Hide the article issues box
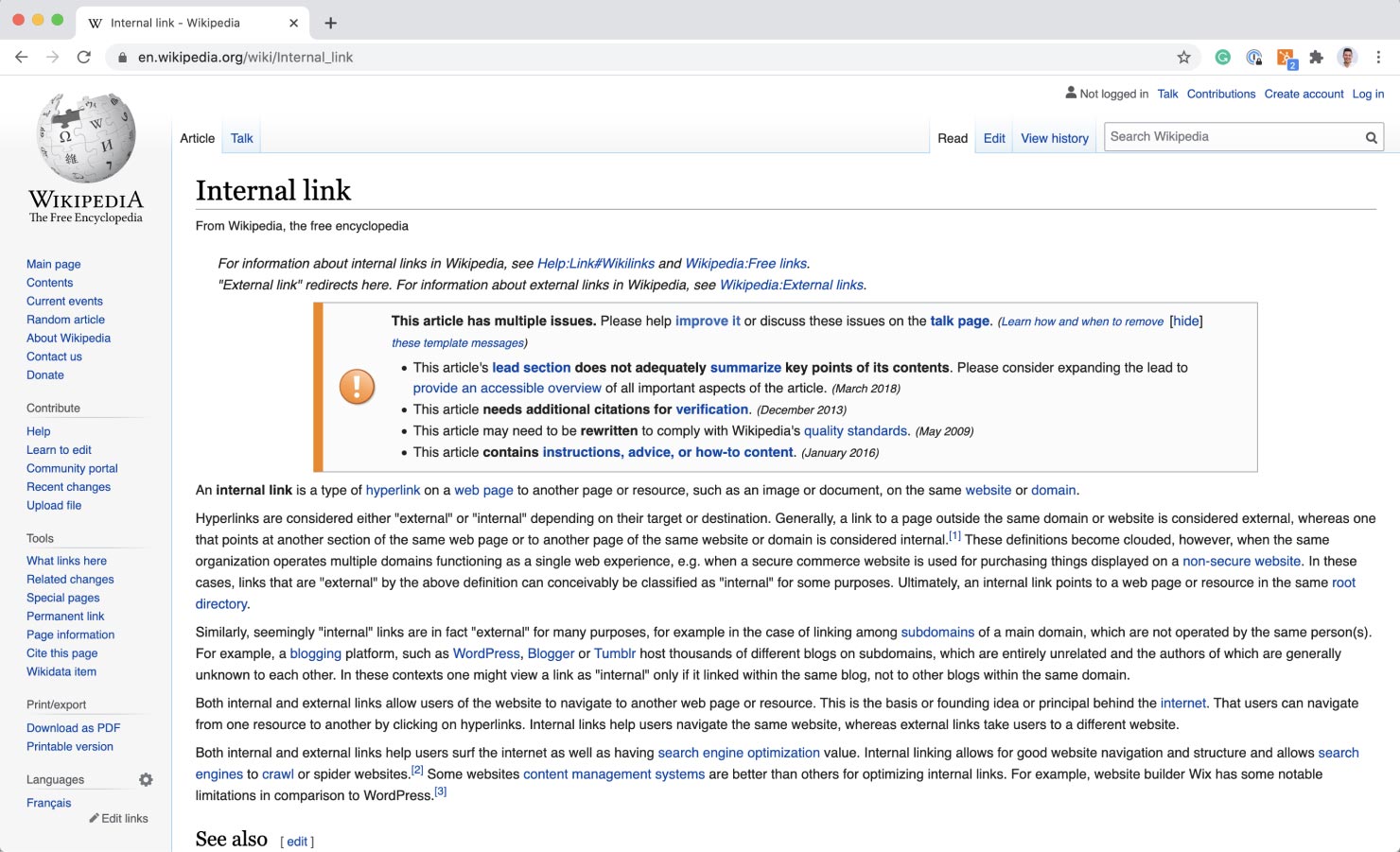 point(1185,321)
